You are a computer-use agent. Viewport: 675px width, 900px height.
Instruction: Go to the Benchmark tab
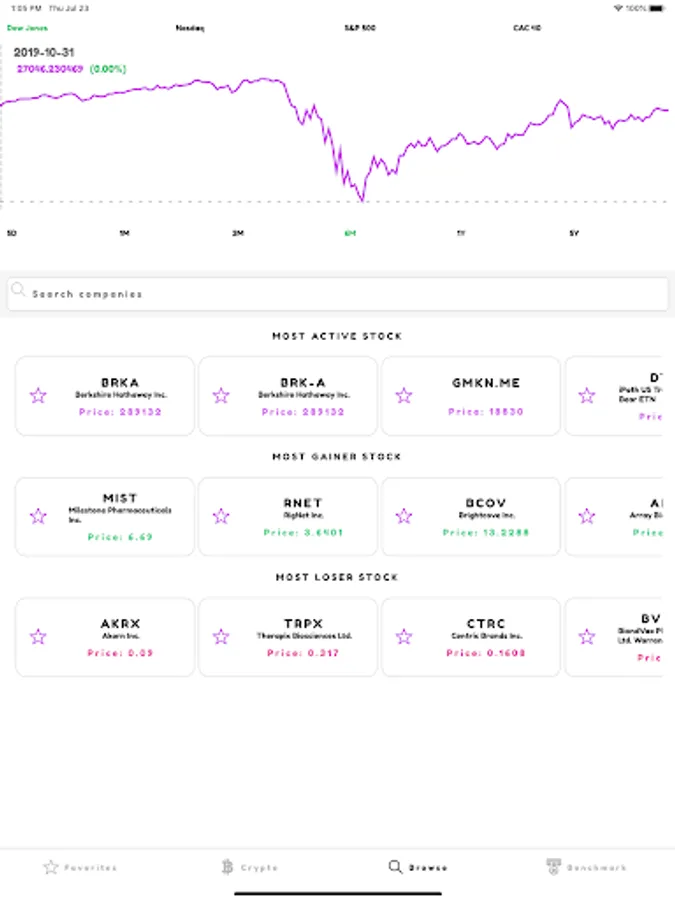coord(586,867)
